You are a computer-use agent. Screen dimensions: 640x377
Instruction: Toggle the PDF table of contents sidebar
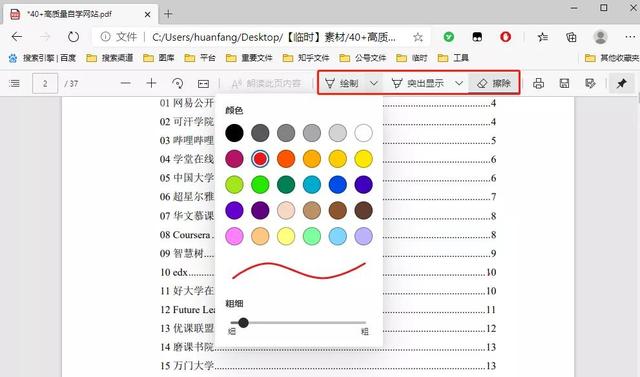pyautogui.click(x=14, y=84)
